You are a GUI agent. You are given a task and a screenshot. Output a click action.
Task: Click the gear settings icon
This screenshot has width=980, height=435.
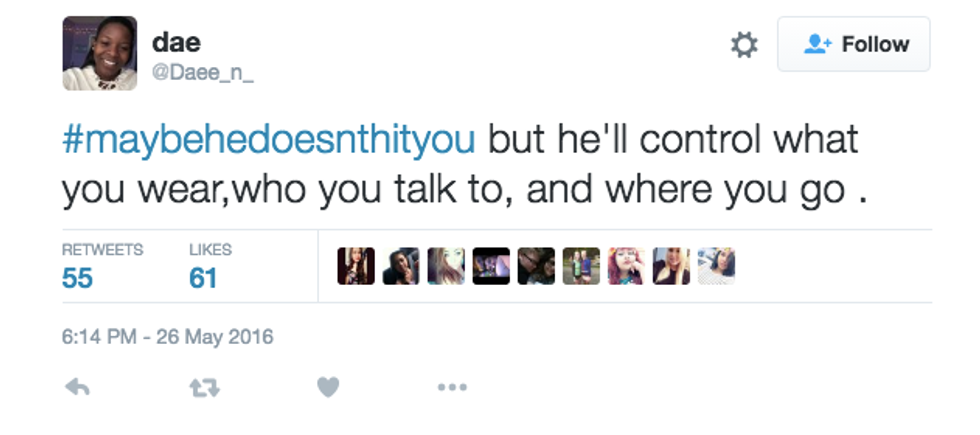[745, 45]
